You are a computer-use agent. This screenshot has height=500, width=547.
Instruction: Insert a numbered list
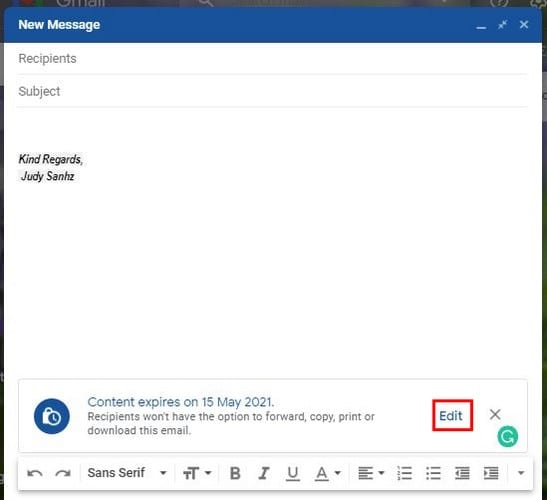[405, 473]
